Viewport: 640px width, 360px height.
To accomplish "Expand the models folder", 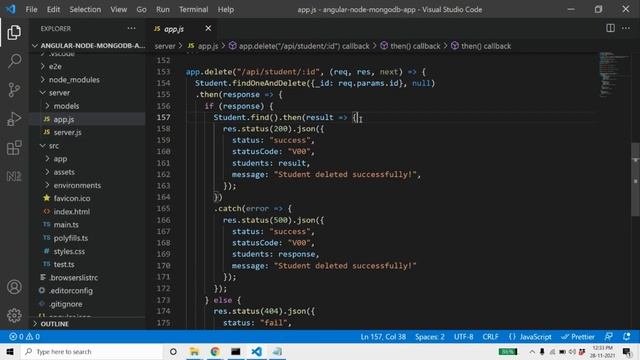I will pyautogui.click(x=66, y=106).
